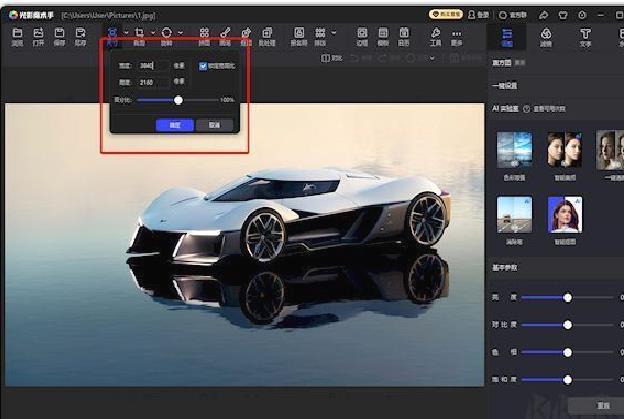Click the blue confirm button in size dialog

[x=175, y=125]
